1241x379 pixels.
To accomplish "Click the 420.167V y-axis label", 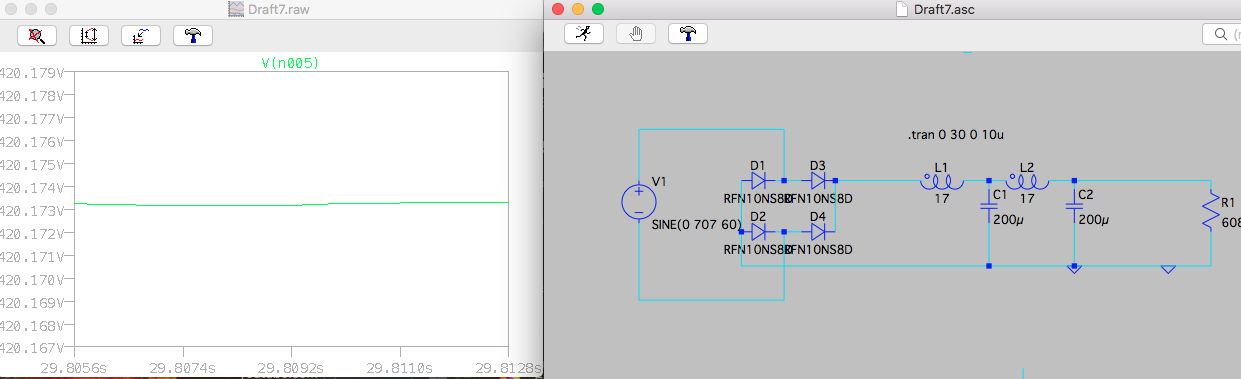I will (x=32, y=348).
